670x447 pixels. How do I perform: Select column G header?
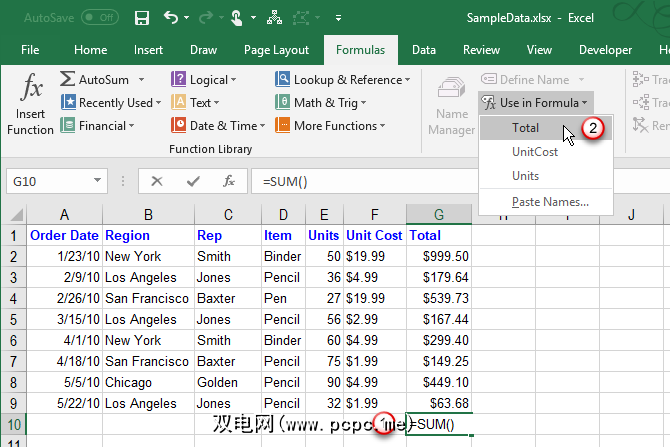439,214
